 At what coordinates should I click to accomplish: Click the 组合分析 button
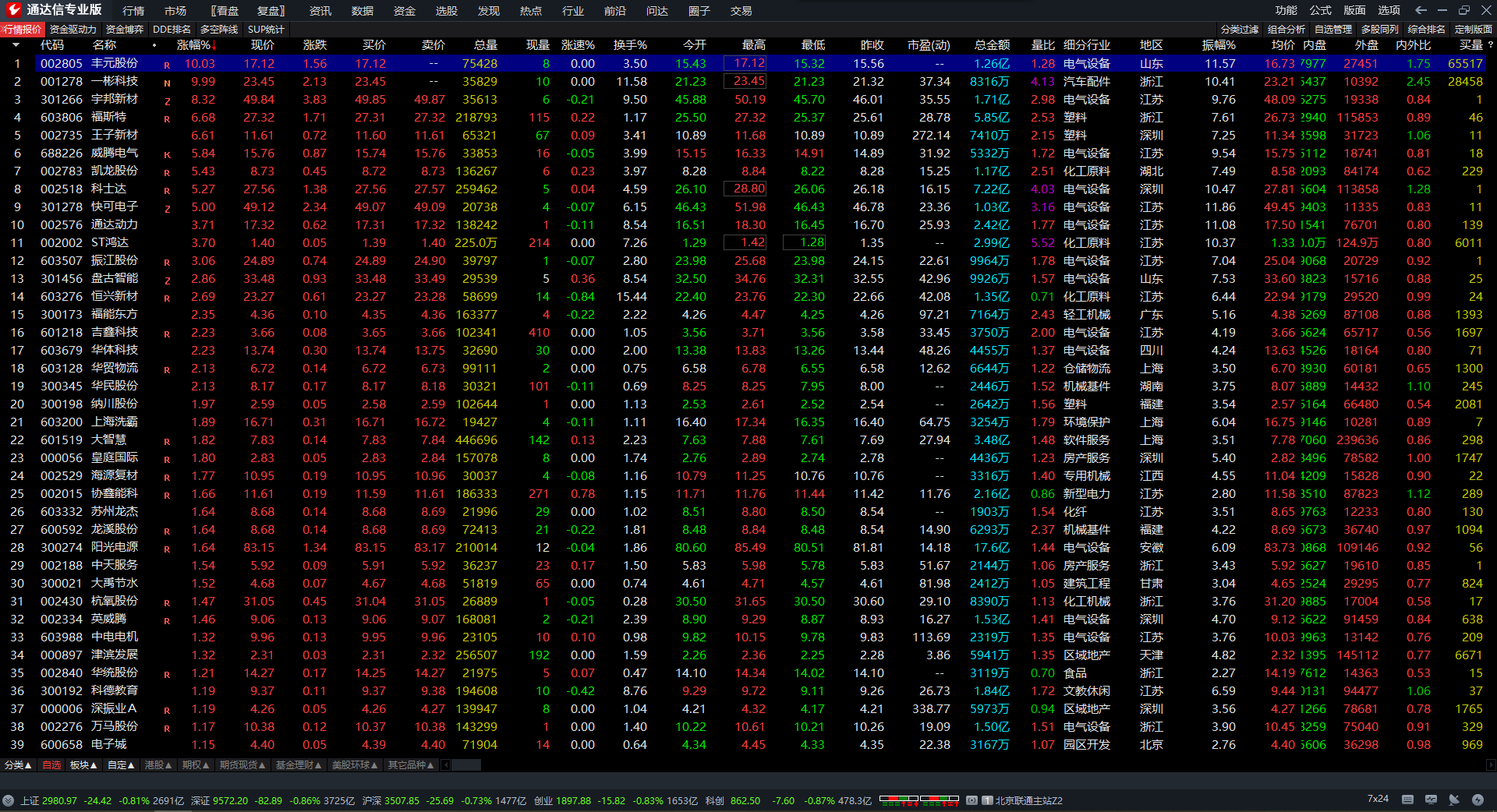pyautogui.click(x=1286, y=30)
